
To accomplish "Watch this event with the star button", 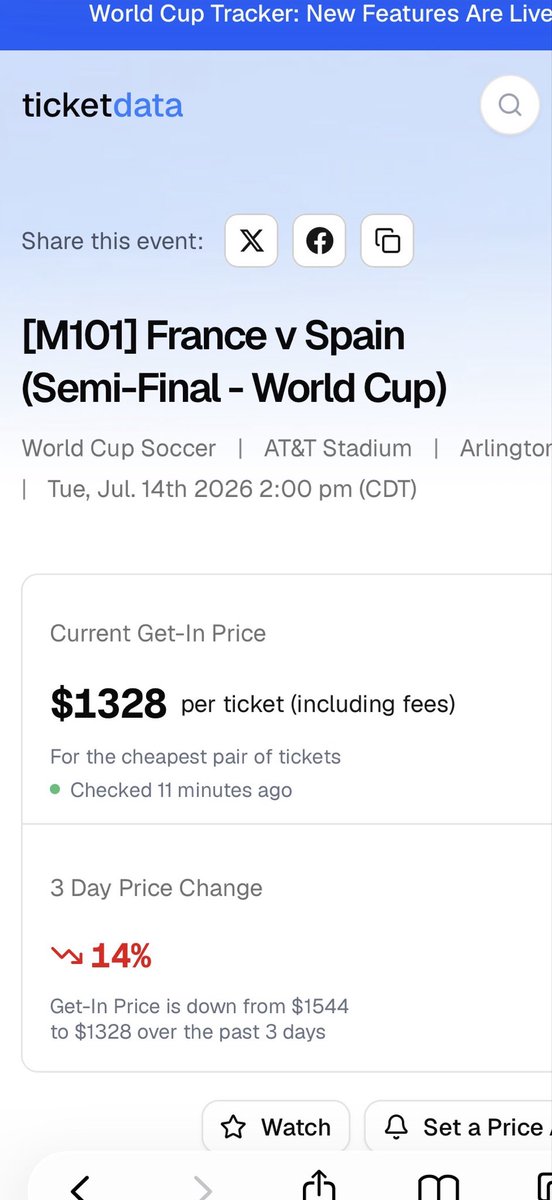I will point(276,1127).
